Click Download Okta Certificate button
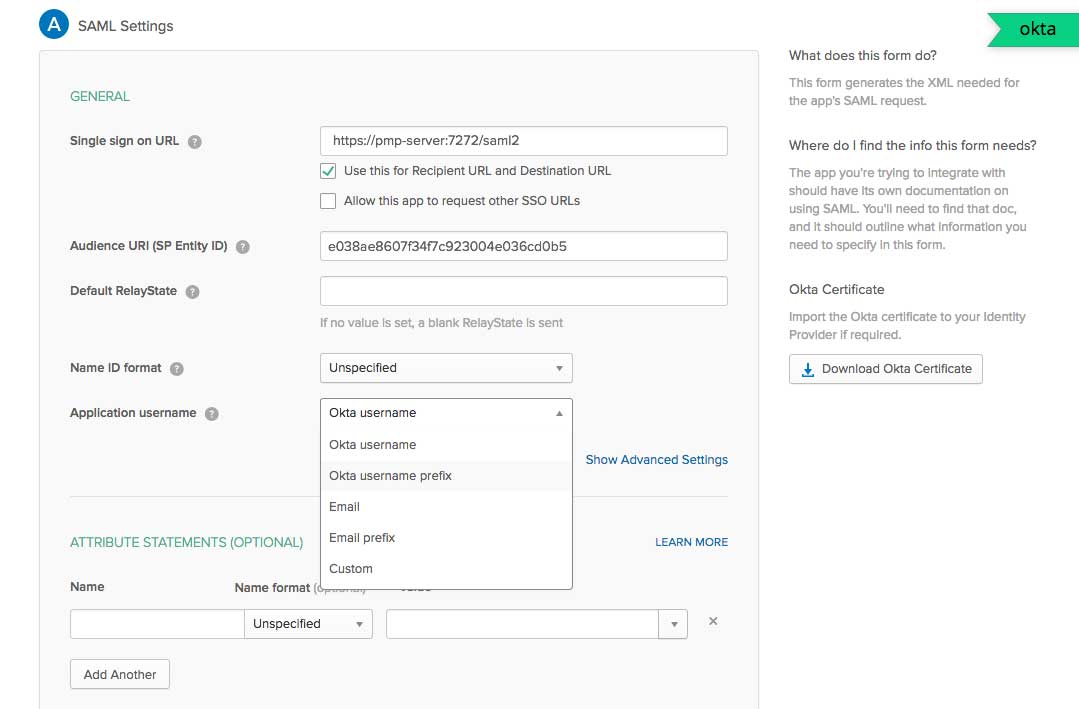 coord(886,369)
